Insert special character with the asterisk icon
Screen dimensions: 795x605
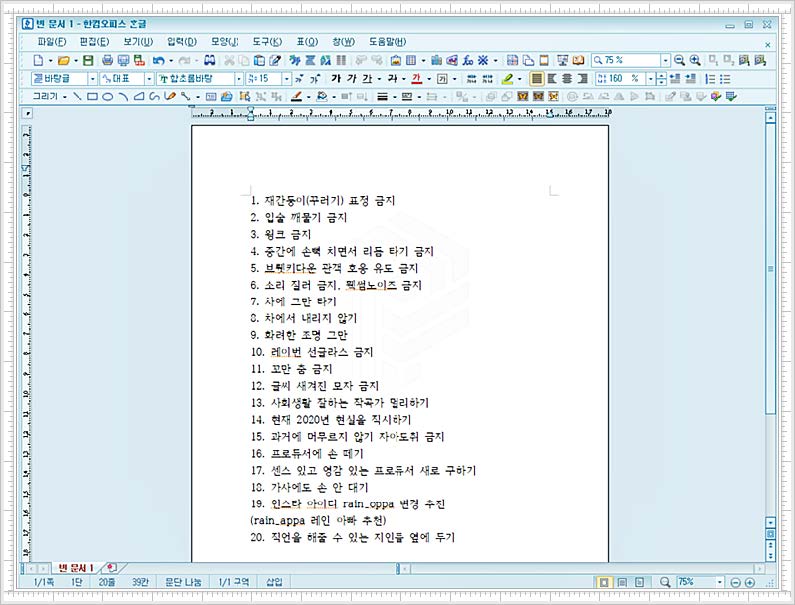pyautogui.click(x=483, y=60)
